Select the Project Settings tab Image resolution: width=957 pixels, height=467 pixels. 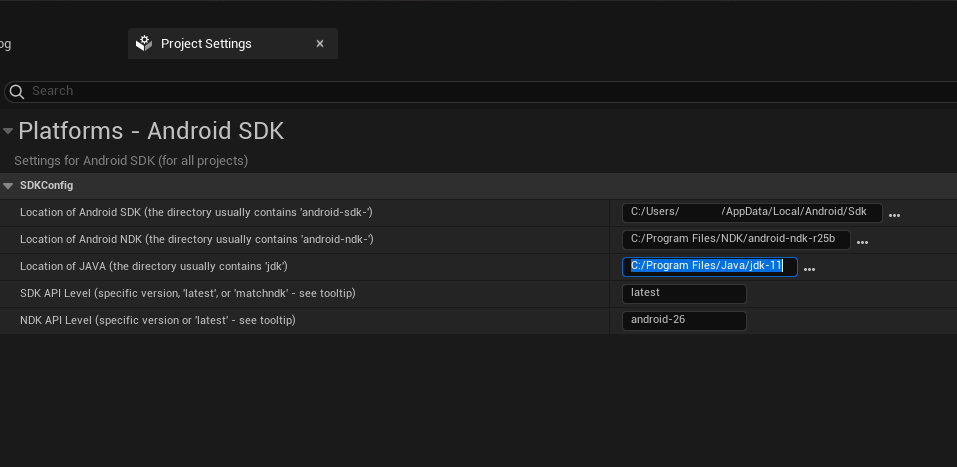click(233, 44)
